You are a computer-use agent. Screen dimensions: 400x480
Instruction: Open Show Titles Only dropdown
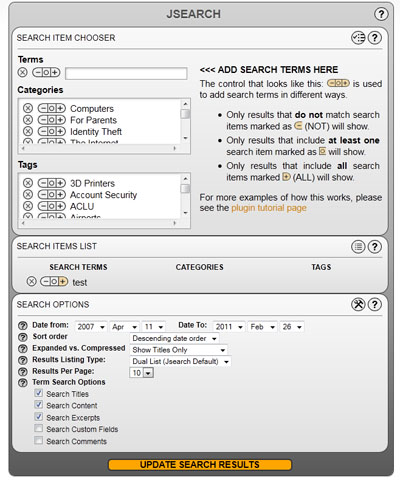(178, 350)
